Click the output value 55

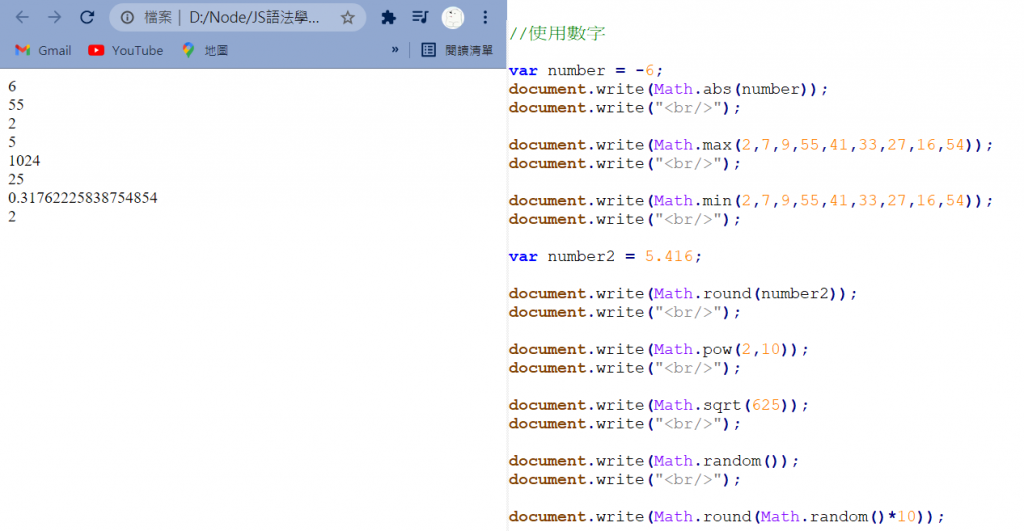pos(16,105)
